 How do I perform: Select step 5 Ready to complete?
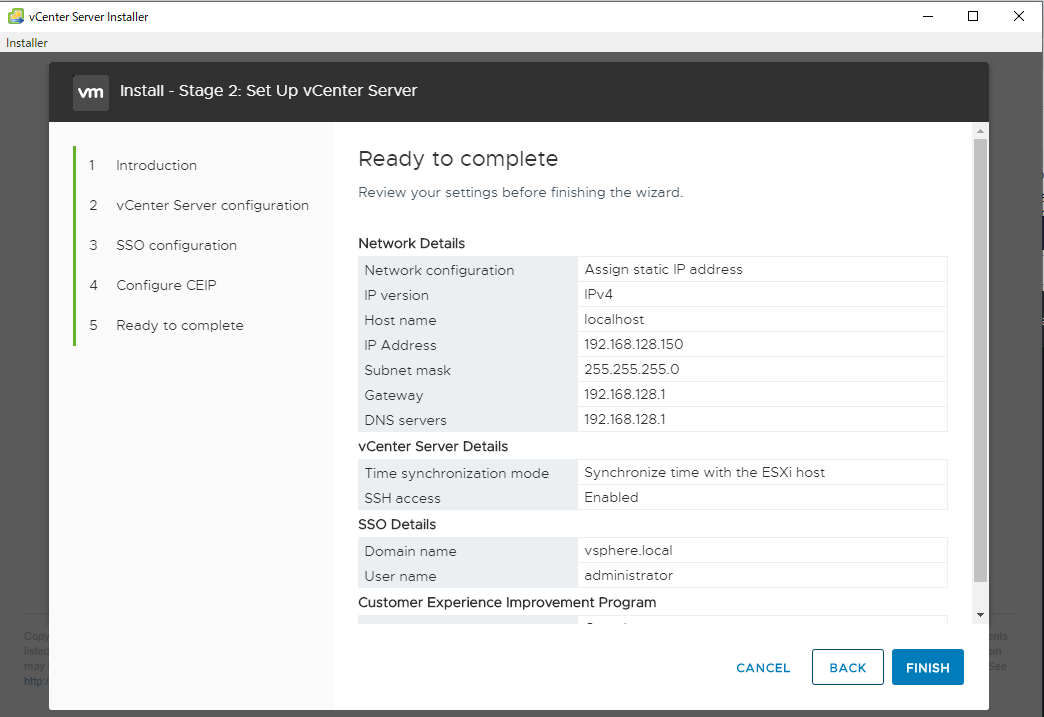[x=180, y=325]
